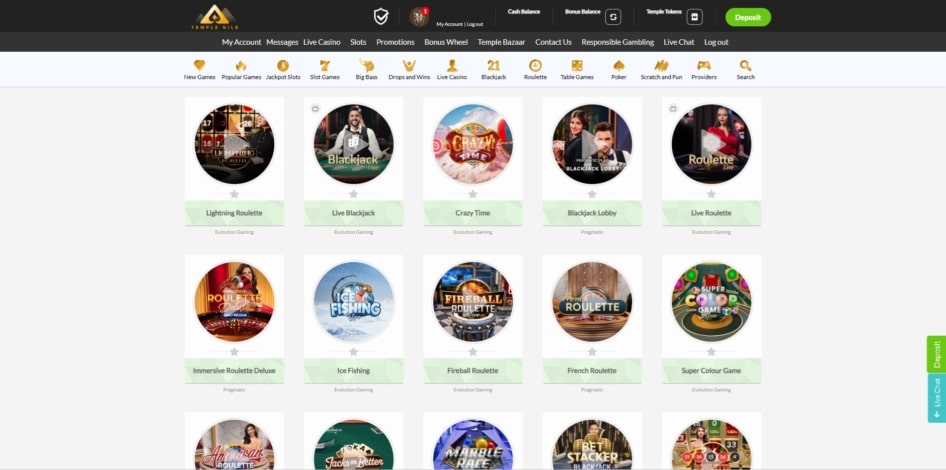Click the Log out link near avatar
The image size is (946, 470).
(x=474, y=23)
